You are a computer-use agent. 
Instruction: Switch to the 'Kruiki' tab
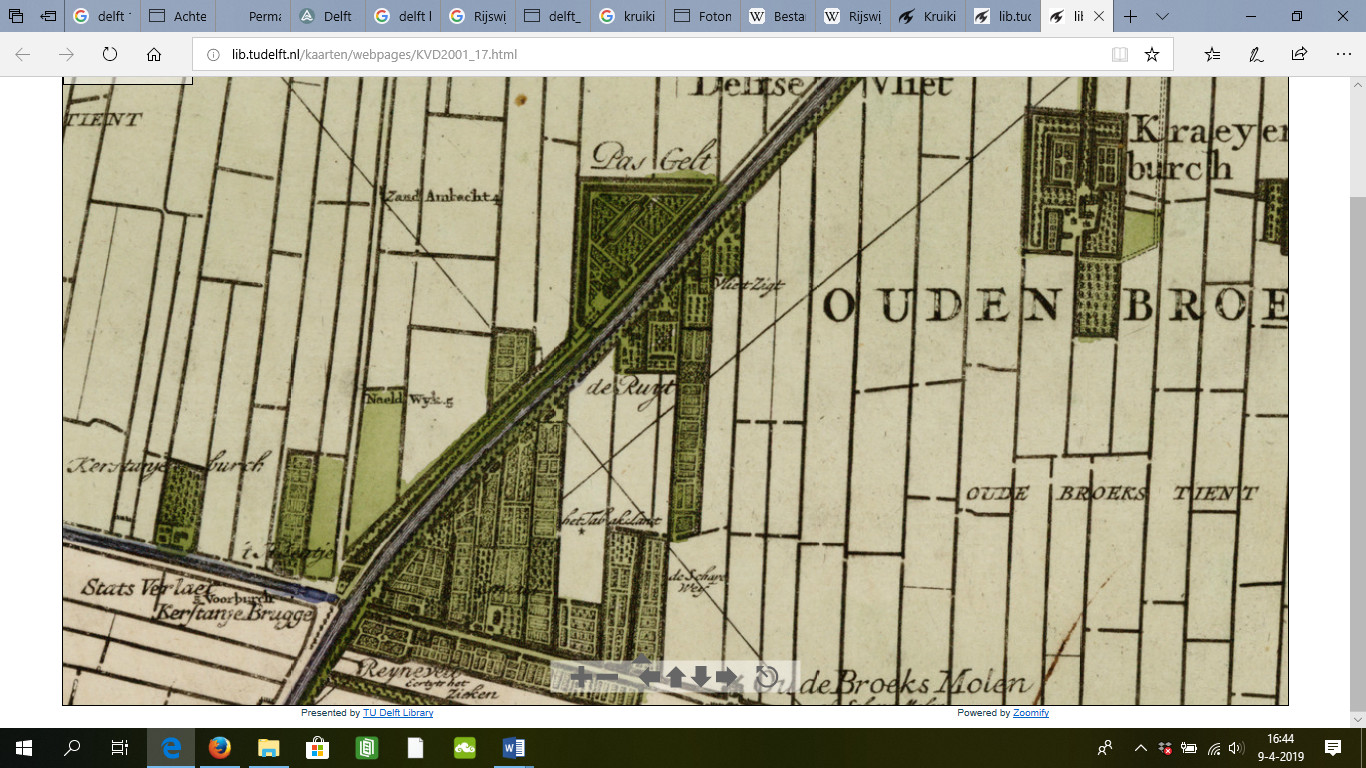(x=927, y=16)
